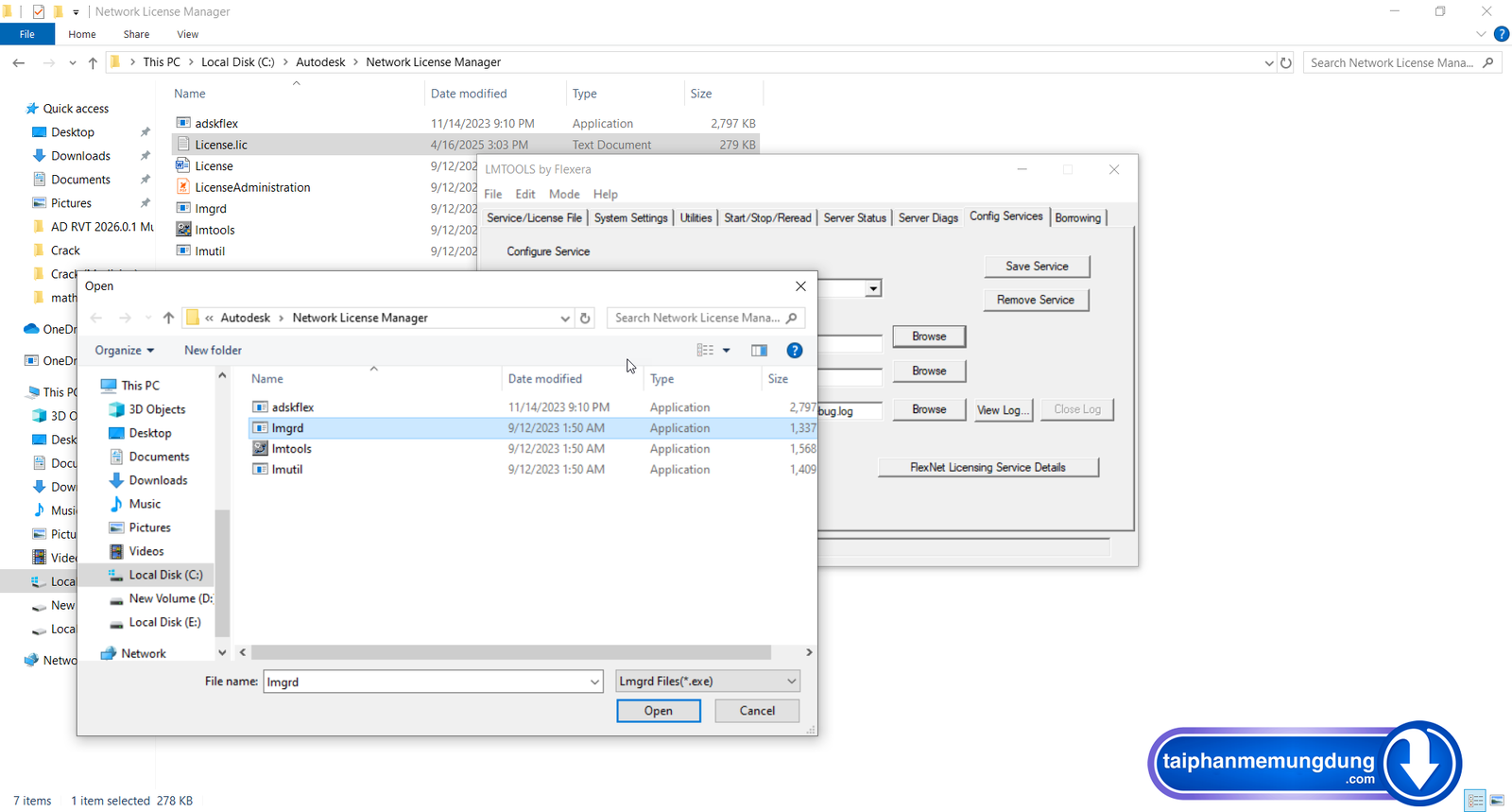This screenshot has width=1512, height=812.
Task: Open view options dropdown arrow in Open dialog
Action: tap(727, 351)
